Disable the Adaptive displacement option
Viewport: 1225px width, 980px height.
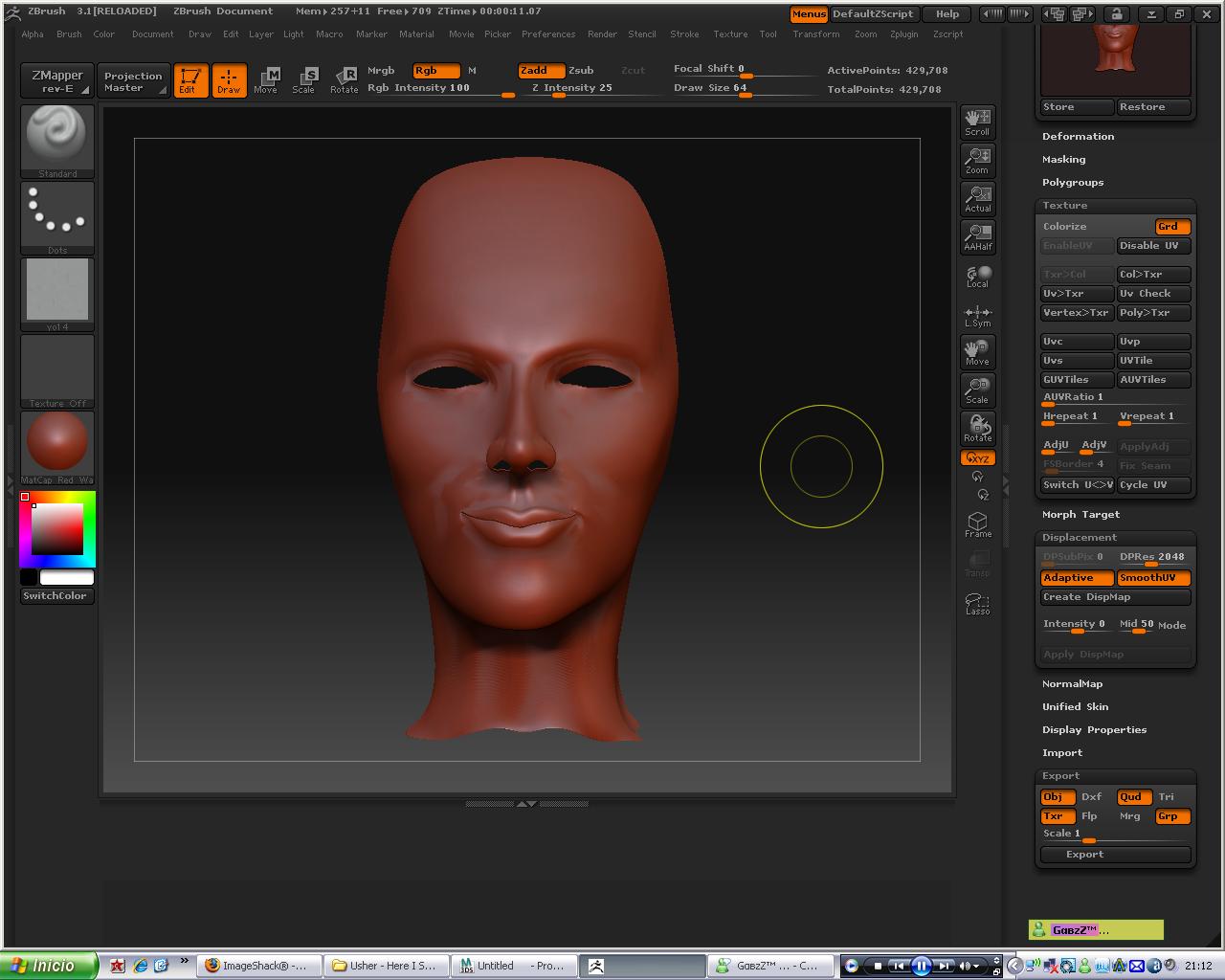1077,578
